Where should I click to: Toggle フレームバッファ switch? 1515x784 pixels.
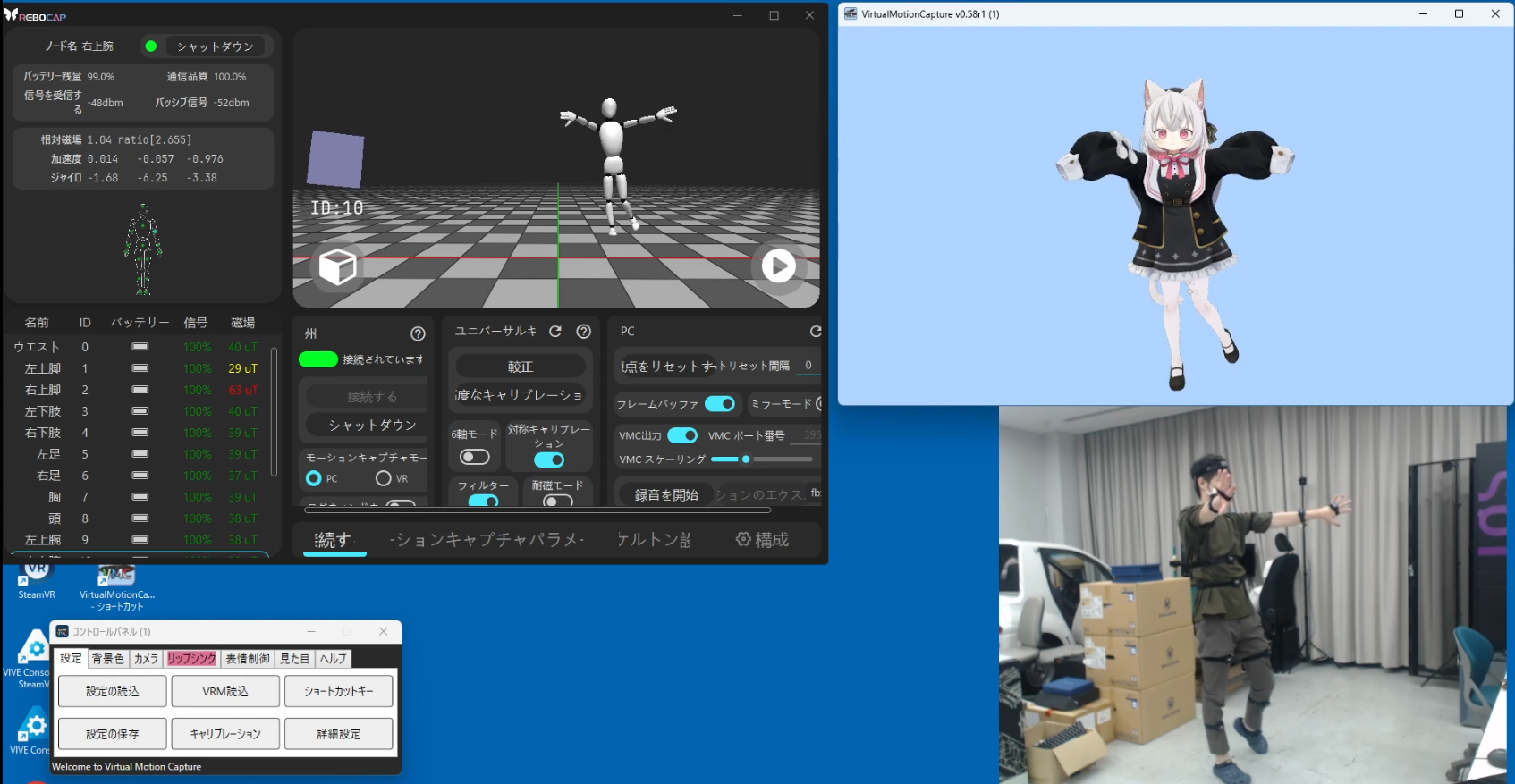(x=720, y=404)
